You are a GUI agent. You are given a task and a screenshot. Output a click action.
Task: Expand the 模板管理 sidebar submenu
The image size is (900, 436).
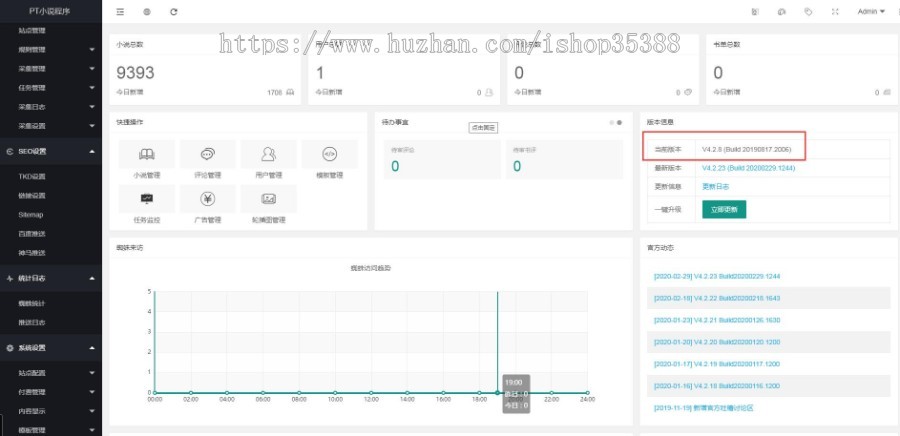[92, 430]
